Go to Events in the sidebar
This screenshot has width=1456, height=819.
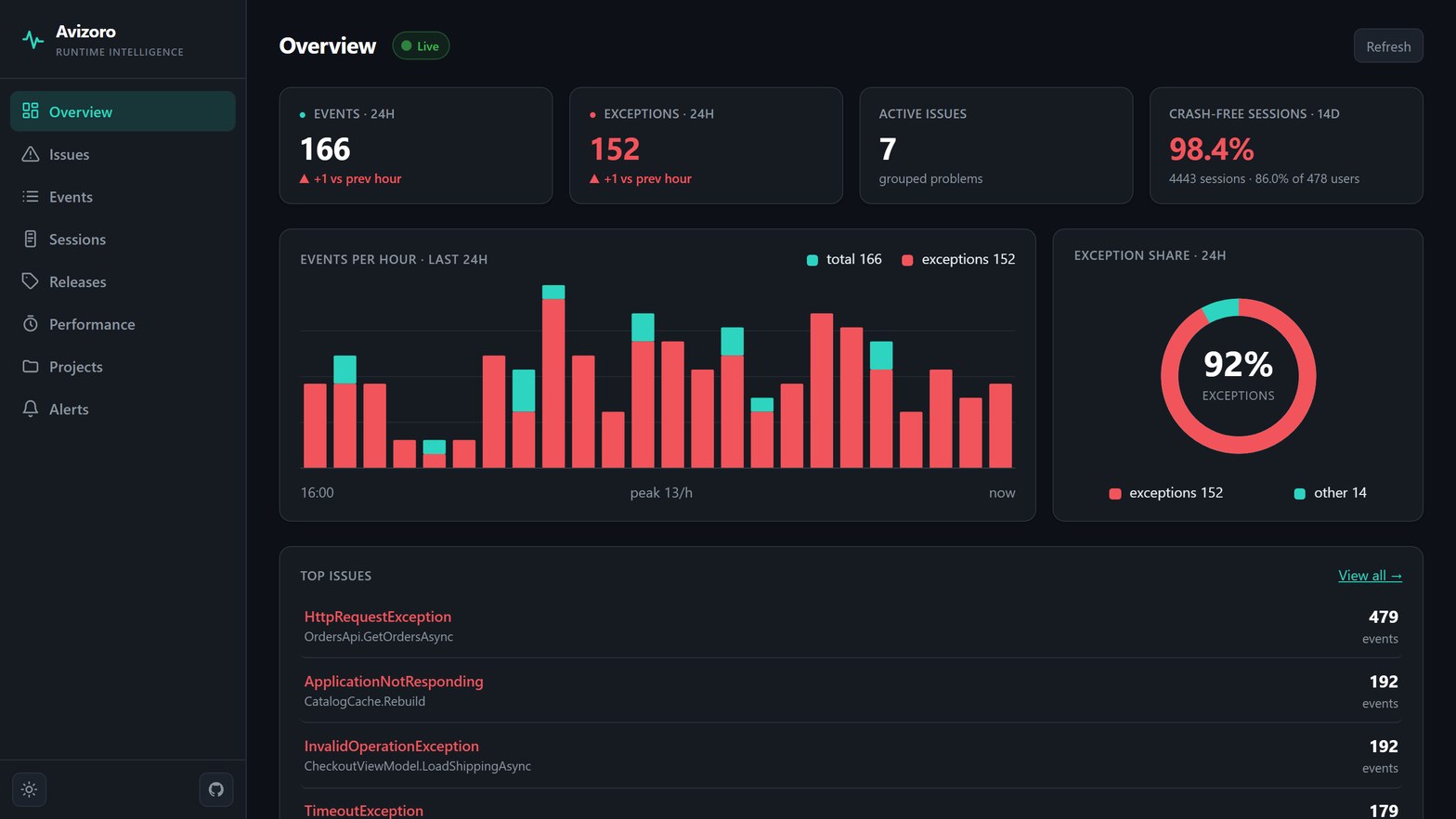pos(123,197)
